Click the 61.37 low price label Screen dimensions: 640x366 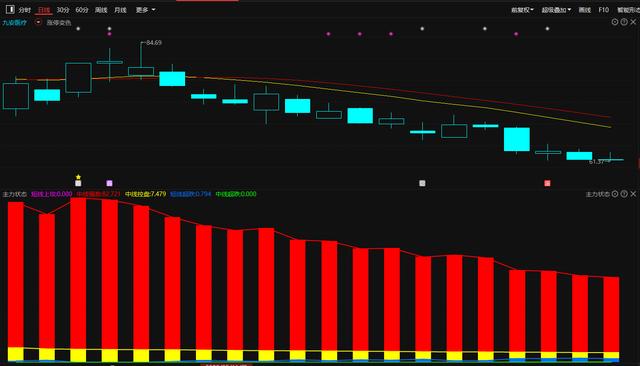point(596,162)
